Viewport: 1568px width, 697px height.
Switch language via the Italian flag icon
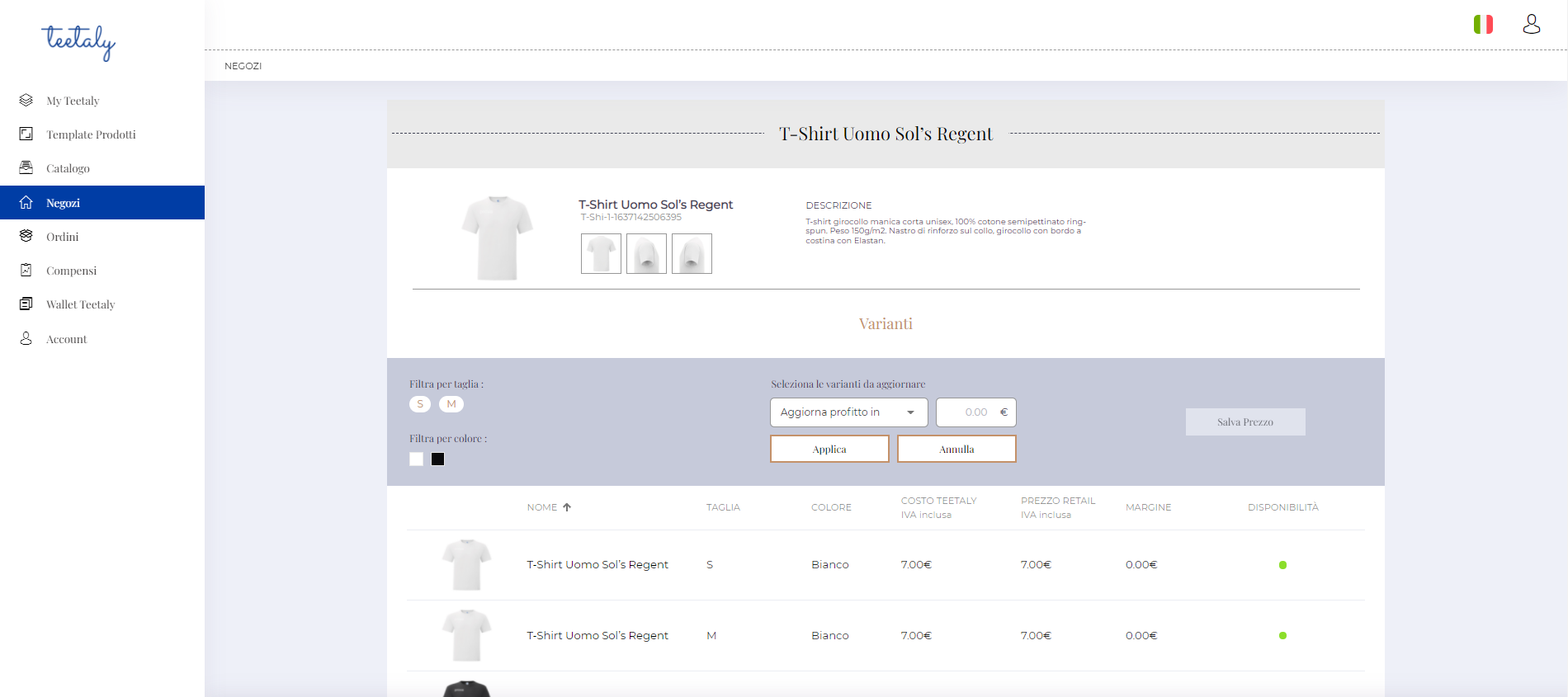tap(1483, 24)
